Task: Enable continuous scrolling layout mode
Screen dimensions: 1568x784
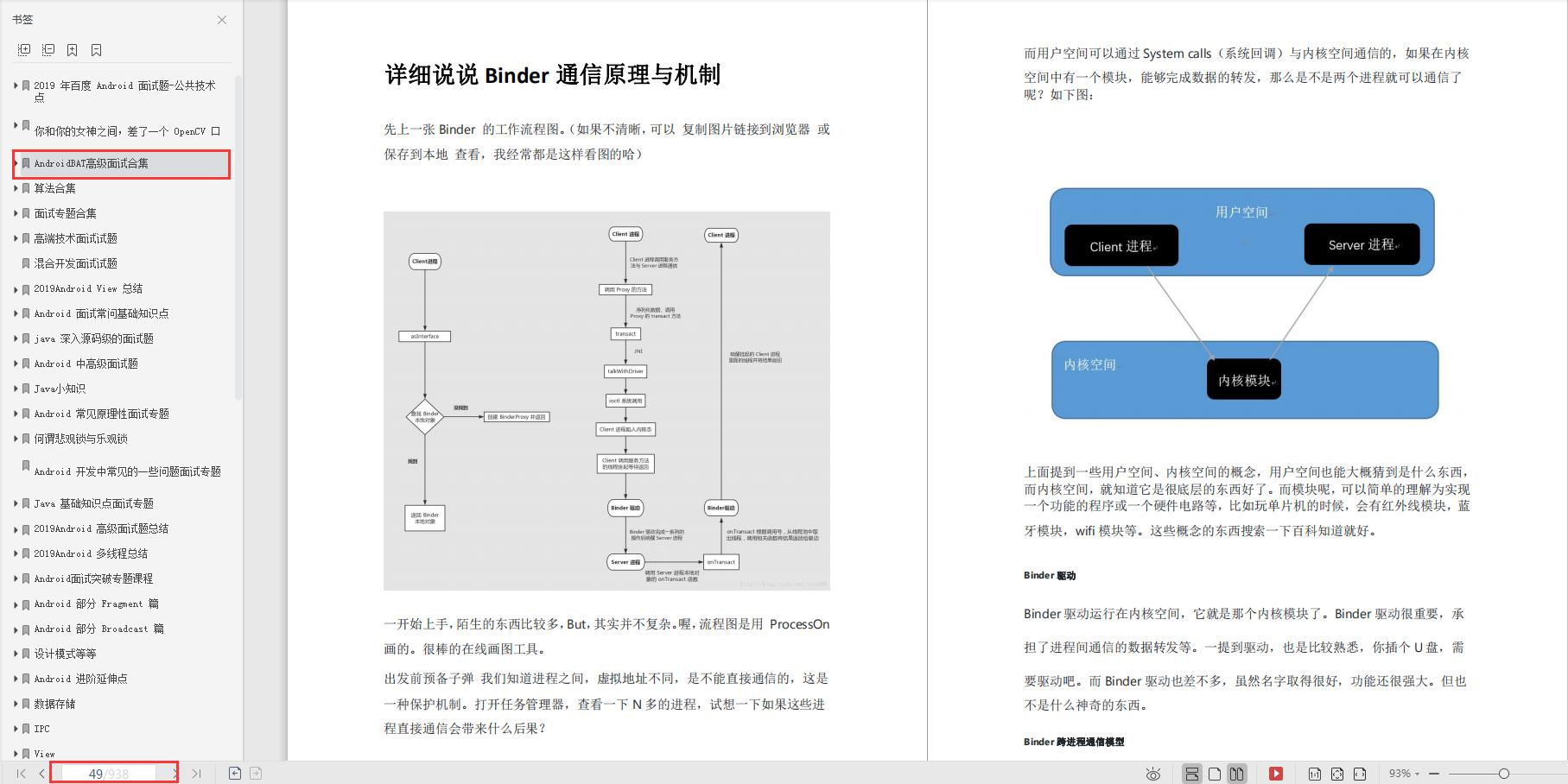Action: tap(1192, 774)
